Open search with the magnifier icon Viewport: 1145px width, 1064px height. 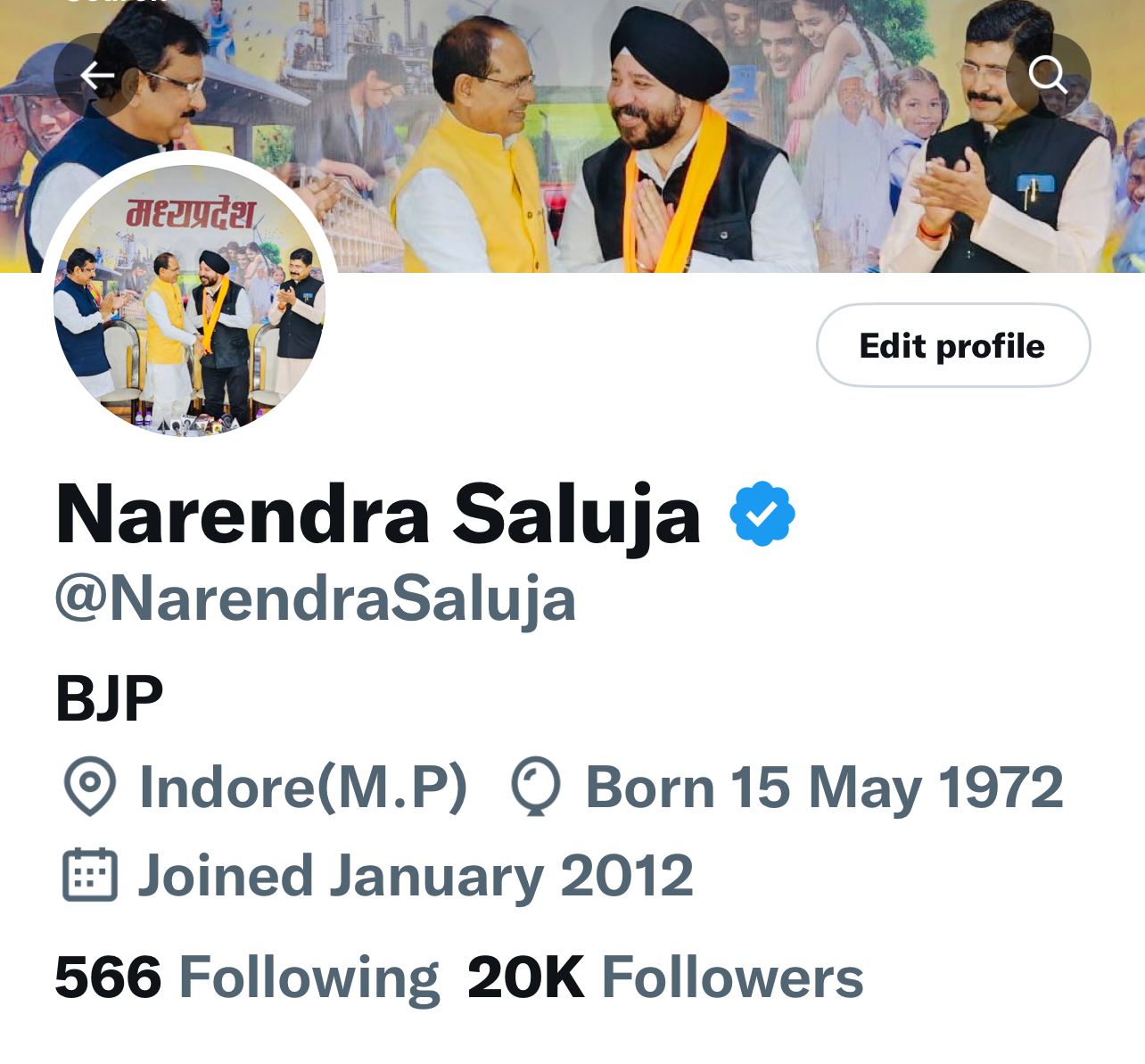(x=1048, y=76)
